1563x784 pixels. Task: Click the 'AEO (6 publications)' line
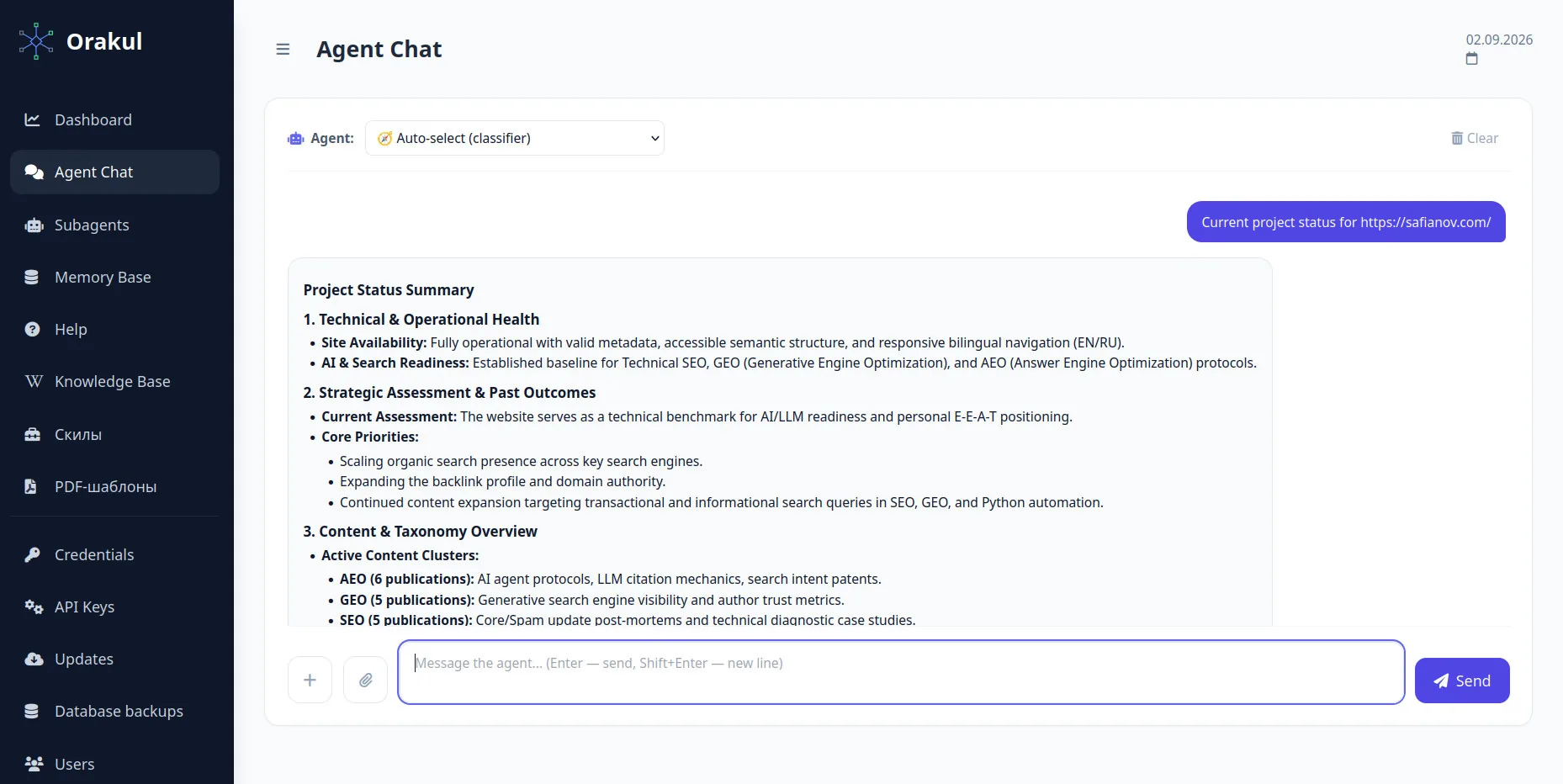click(x=611, y=580)
